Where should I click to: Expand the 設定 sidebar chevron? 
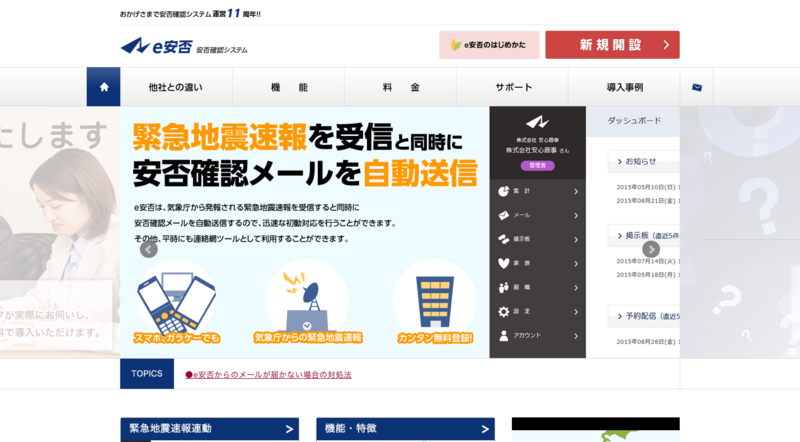pos(576,312)
